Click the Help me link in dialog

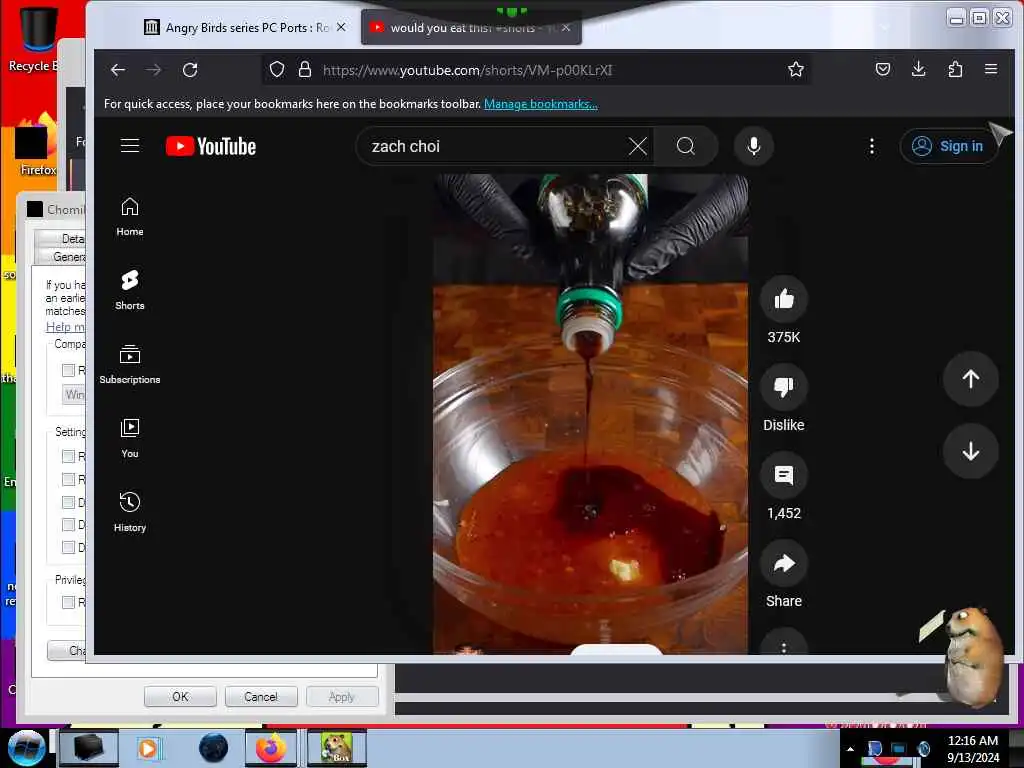pos(65,327)
